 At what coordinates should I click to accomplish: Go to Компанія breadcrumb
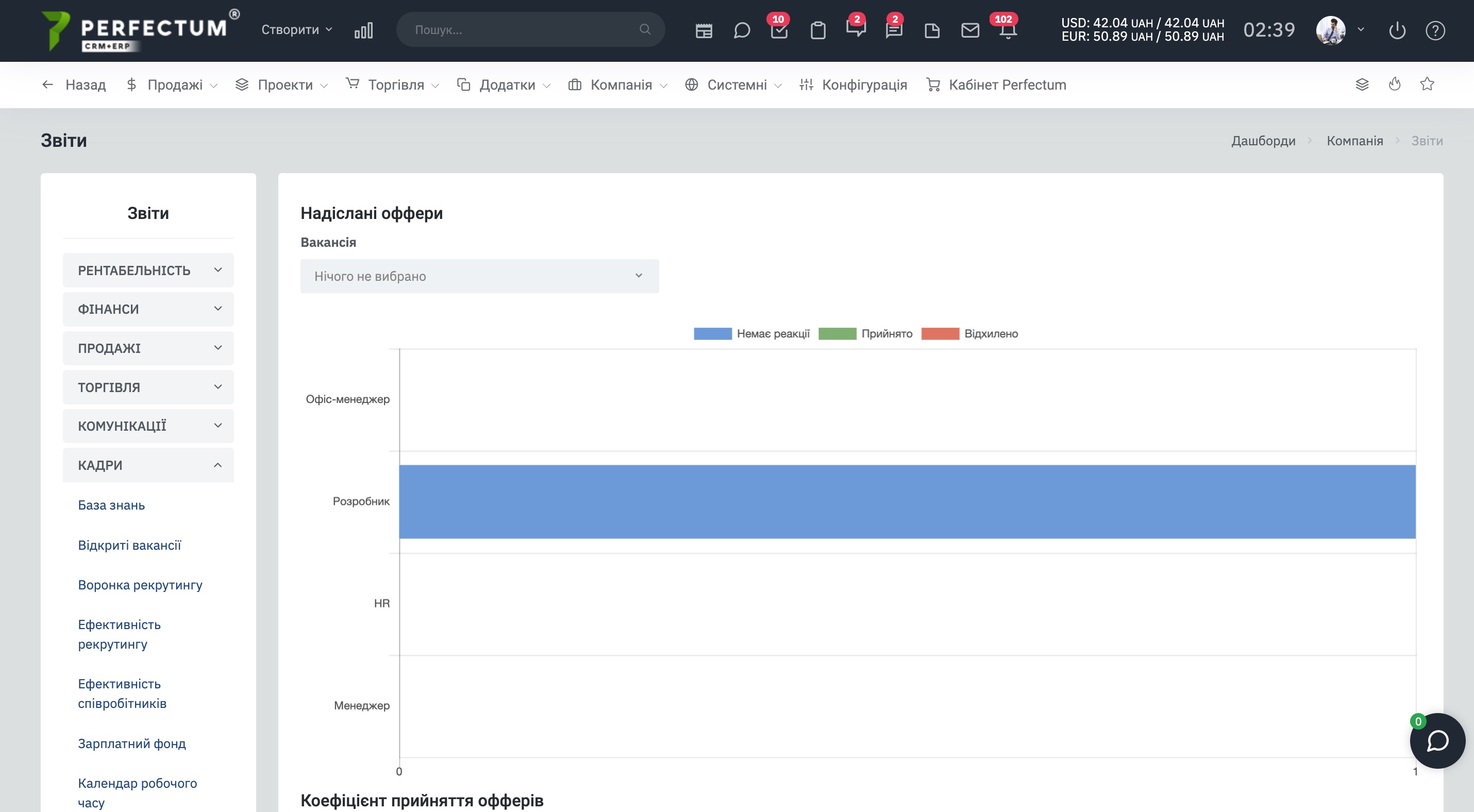pos(1355,141)
